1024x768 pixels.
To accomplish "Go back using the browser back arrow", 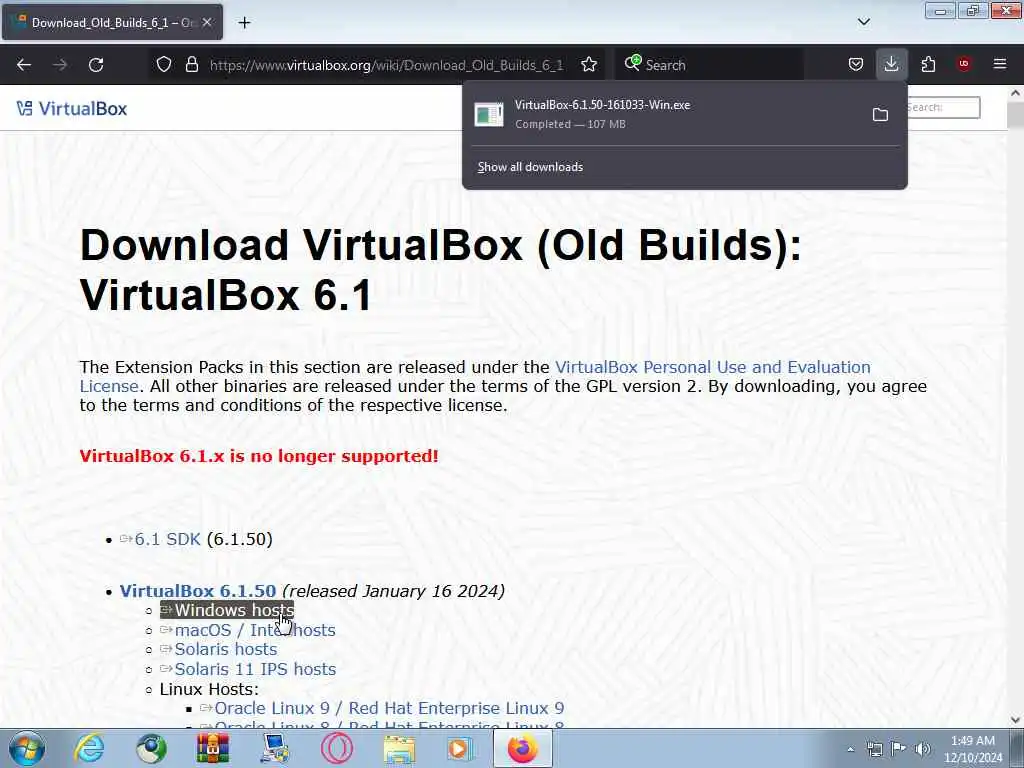I will click(x=24, y=65).
